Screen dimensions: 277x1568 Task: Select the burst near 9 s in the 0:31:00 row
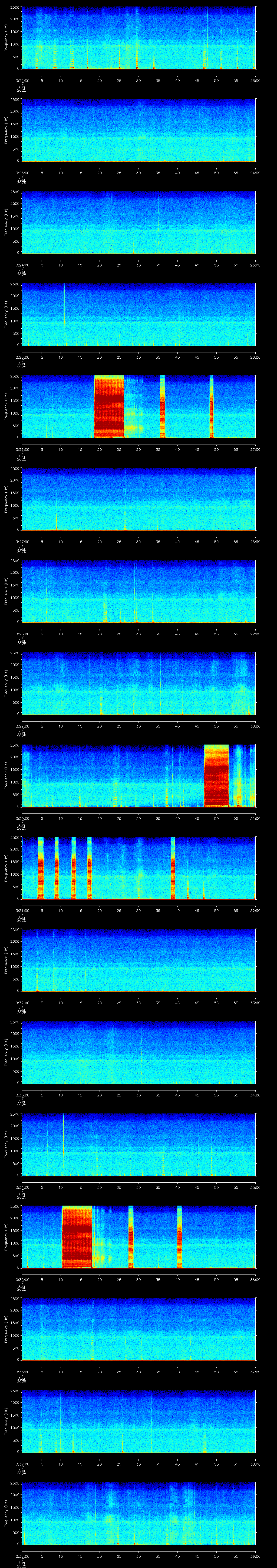tap(57, 868)
